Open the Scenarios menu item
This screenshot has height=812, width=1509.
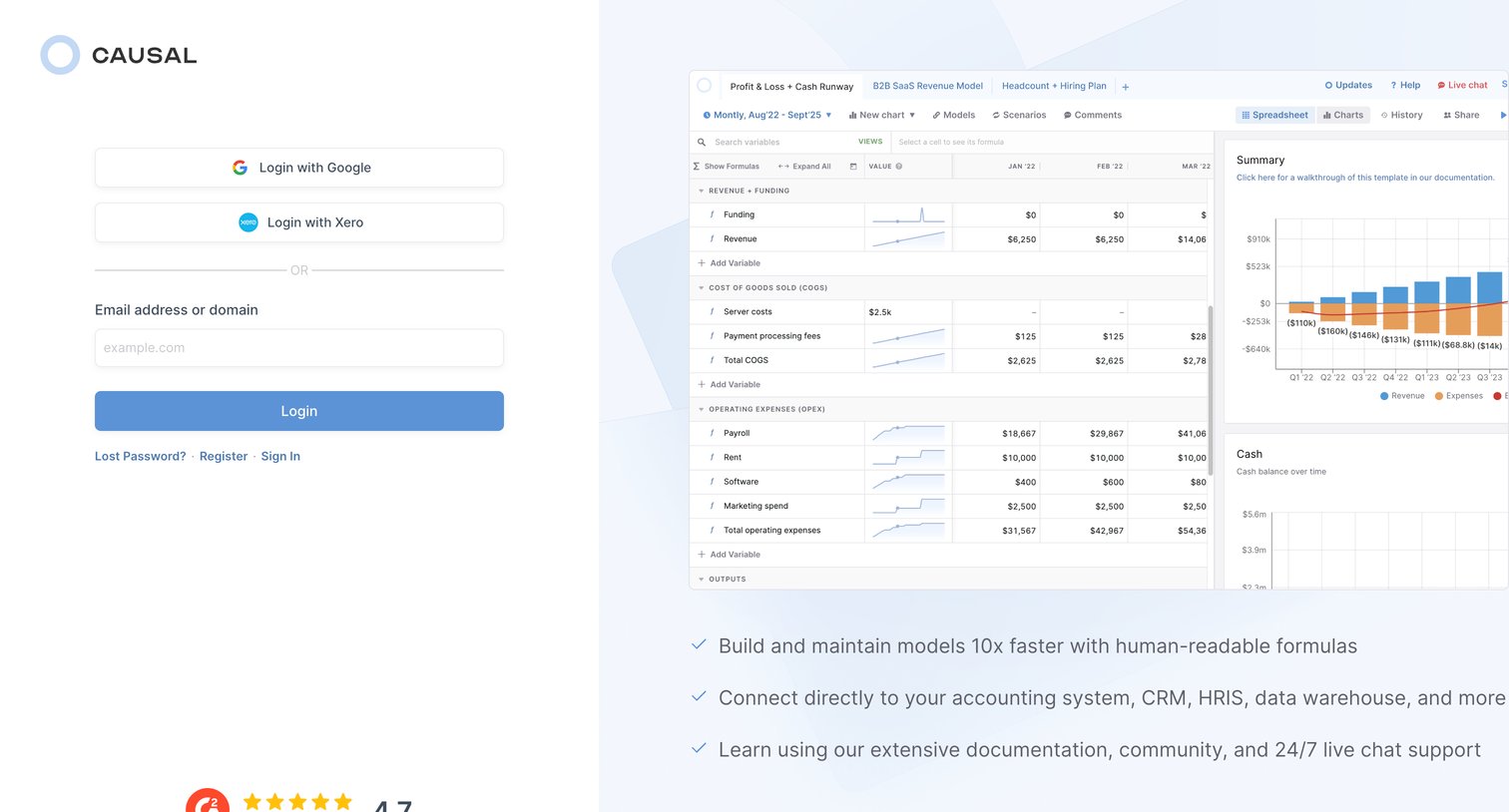click(1019, 115)
